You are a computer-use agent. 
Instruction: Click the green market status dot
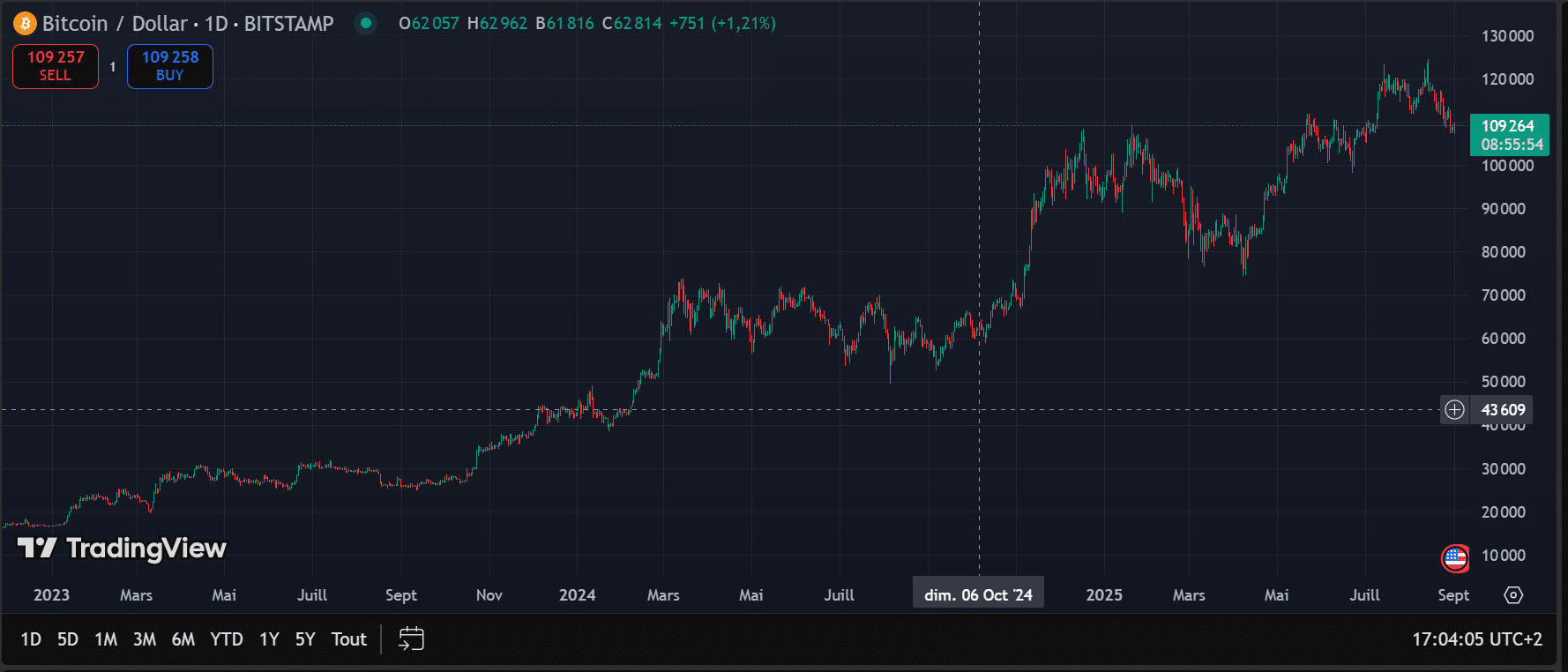pos(365,24)
